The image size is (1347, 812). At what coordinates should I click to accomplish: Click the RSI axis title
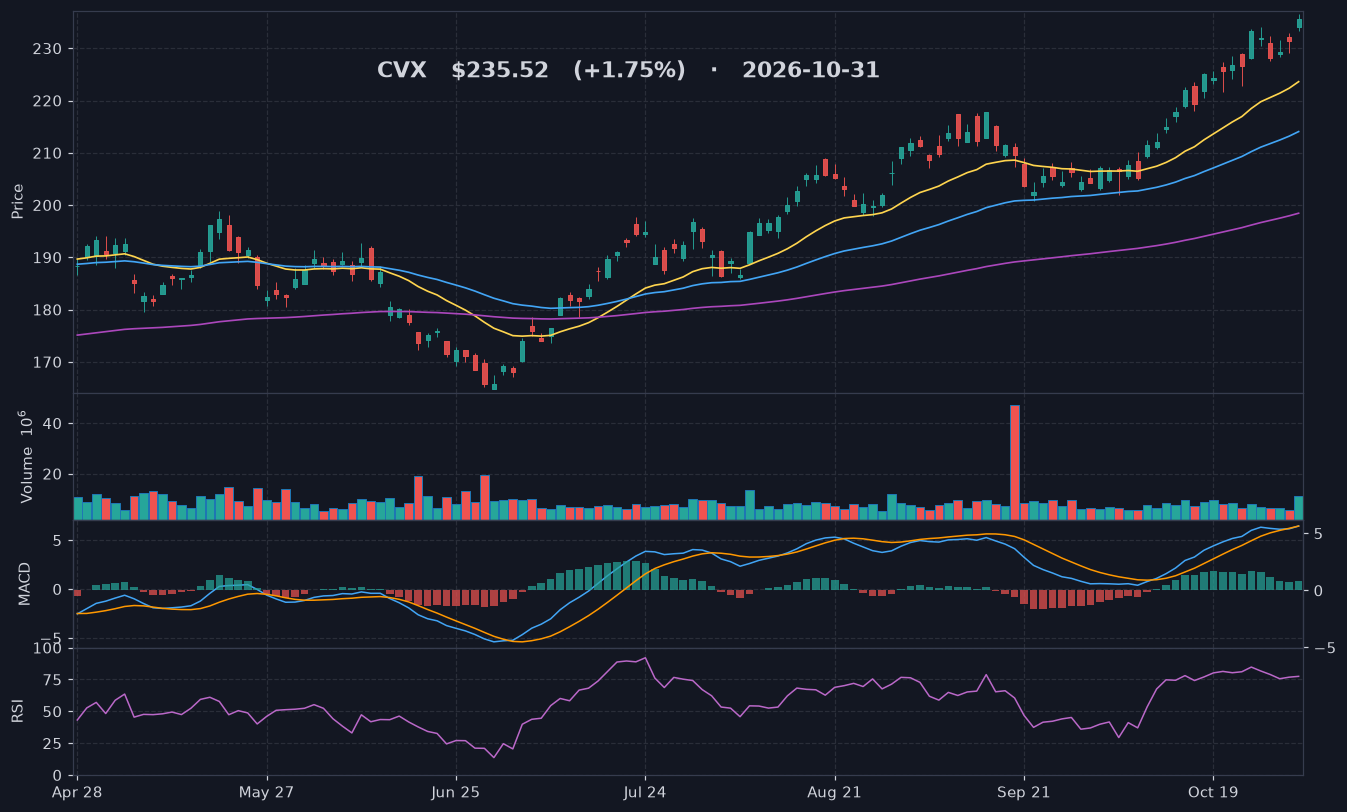tap(17, 711)
